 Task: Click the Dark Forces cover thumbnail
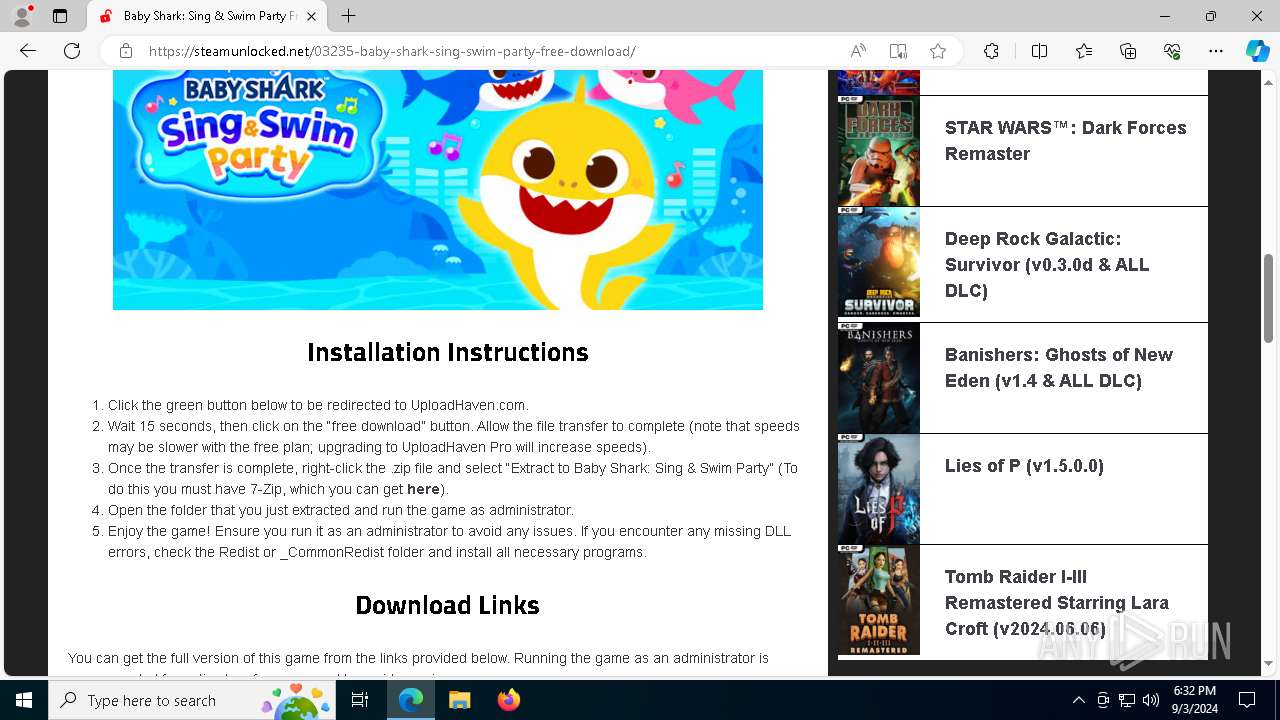pos(878,151)
